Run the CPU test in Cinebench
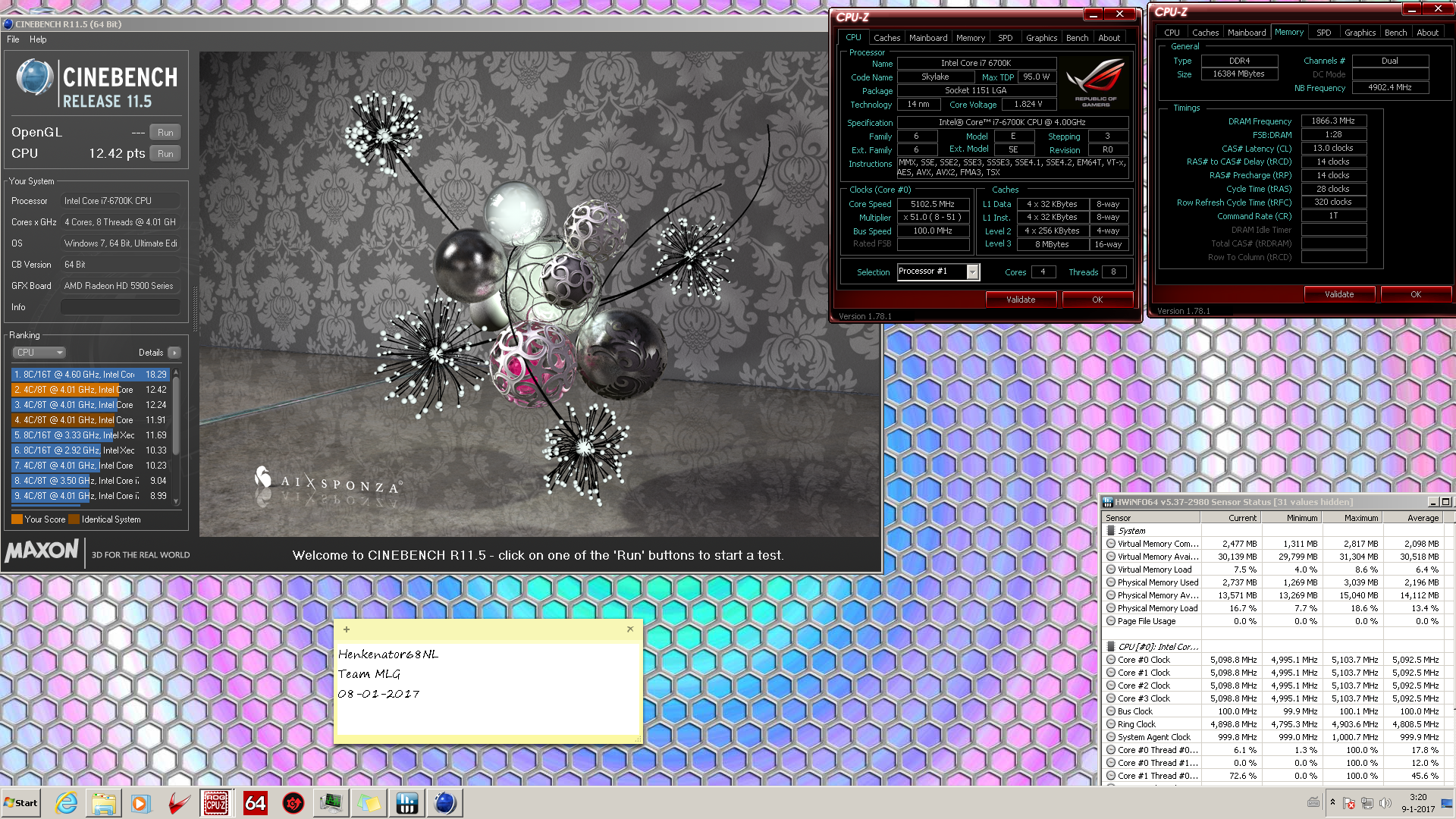The width and height of the screenshot is (1456, 819). pyautogui.click(x=165, y=154)
